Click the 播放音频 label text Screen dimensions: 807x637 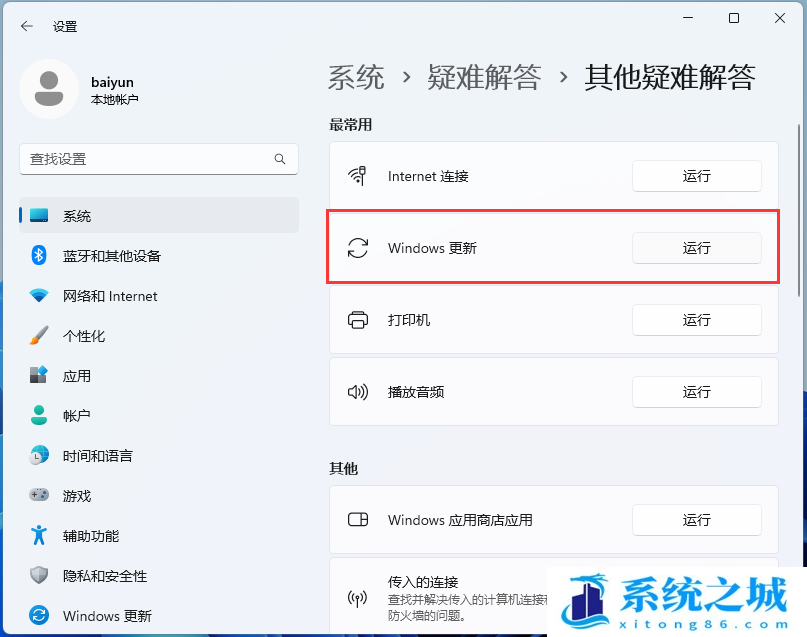pos(416,392)
